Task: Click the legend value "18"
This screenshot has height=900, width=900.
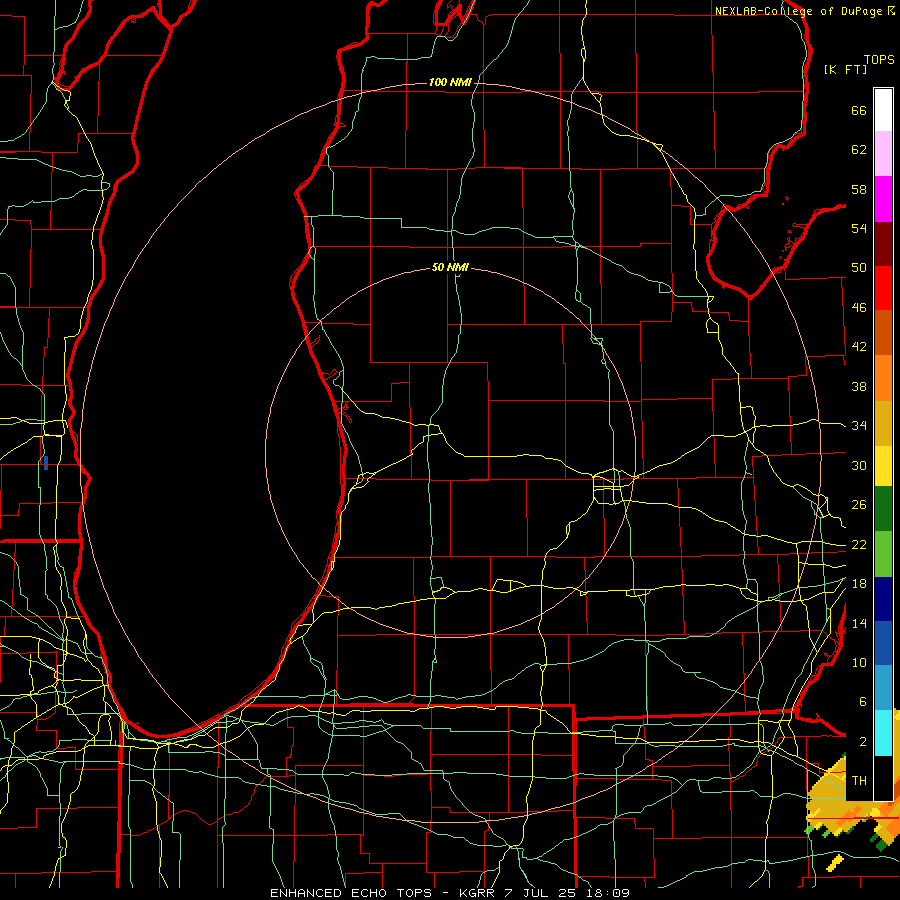Action: (859, 584)
